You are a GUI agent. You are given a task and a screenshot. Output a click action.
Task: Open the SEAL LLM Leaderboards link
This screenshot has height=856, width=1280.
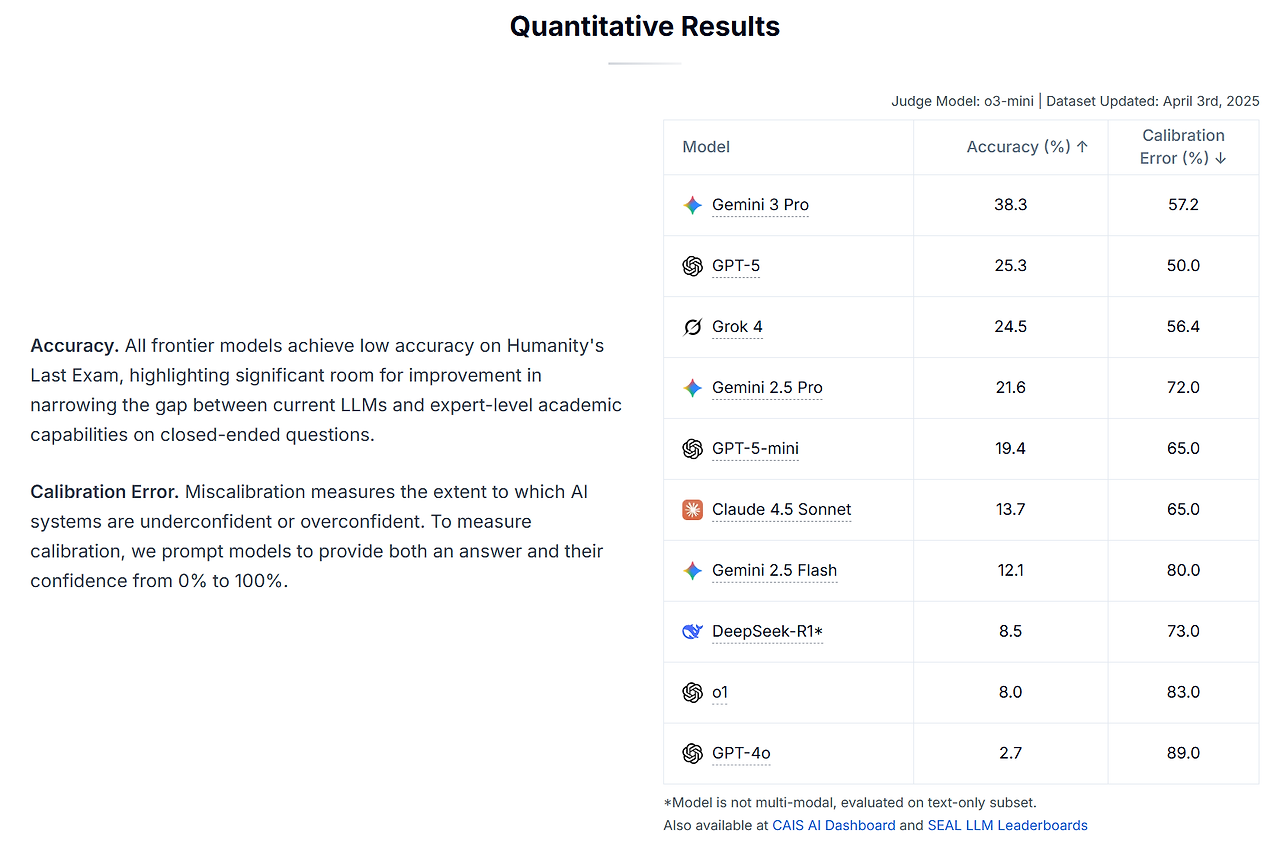(1007, 825)
